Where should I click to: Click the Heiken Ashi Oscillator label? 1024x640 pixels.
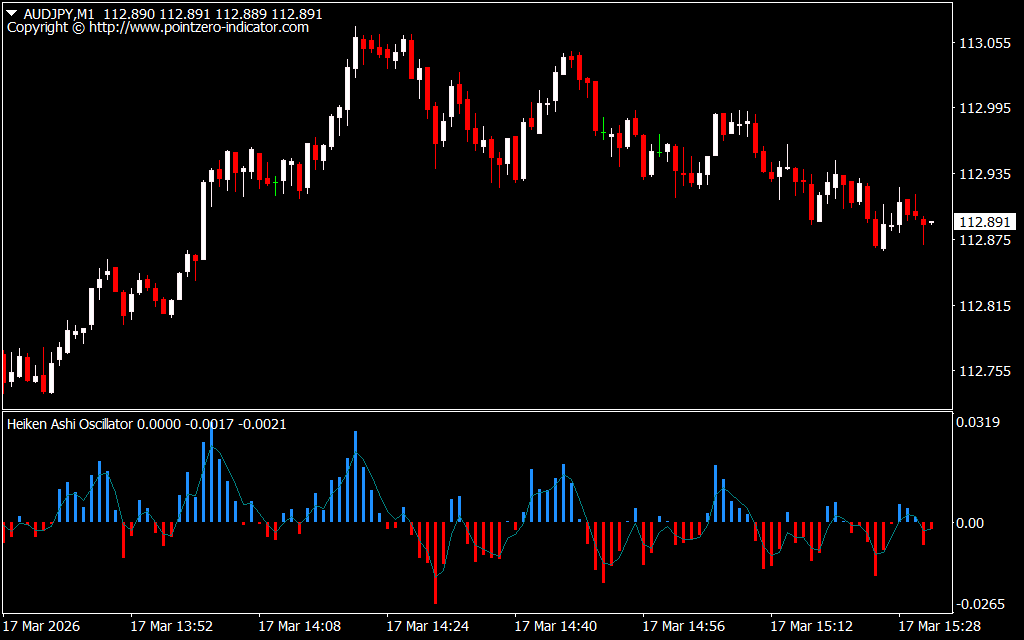(70, 424)
